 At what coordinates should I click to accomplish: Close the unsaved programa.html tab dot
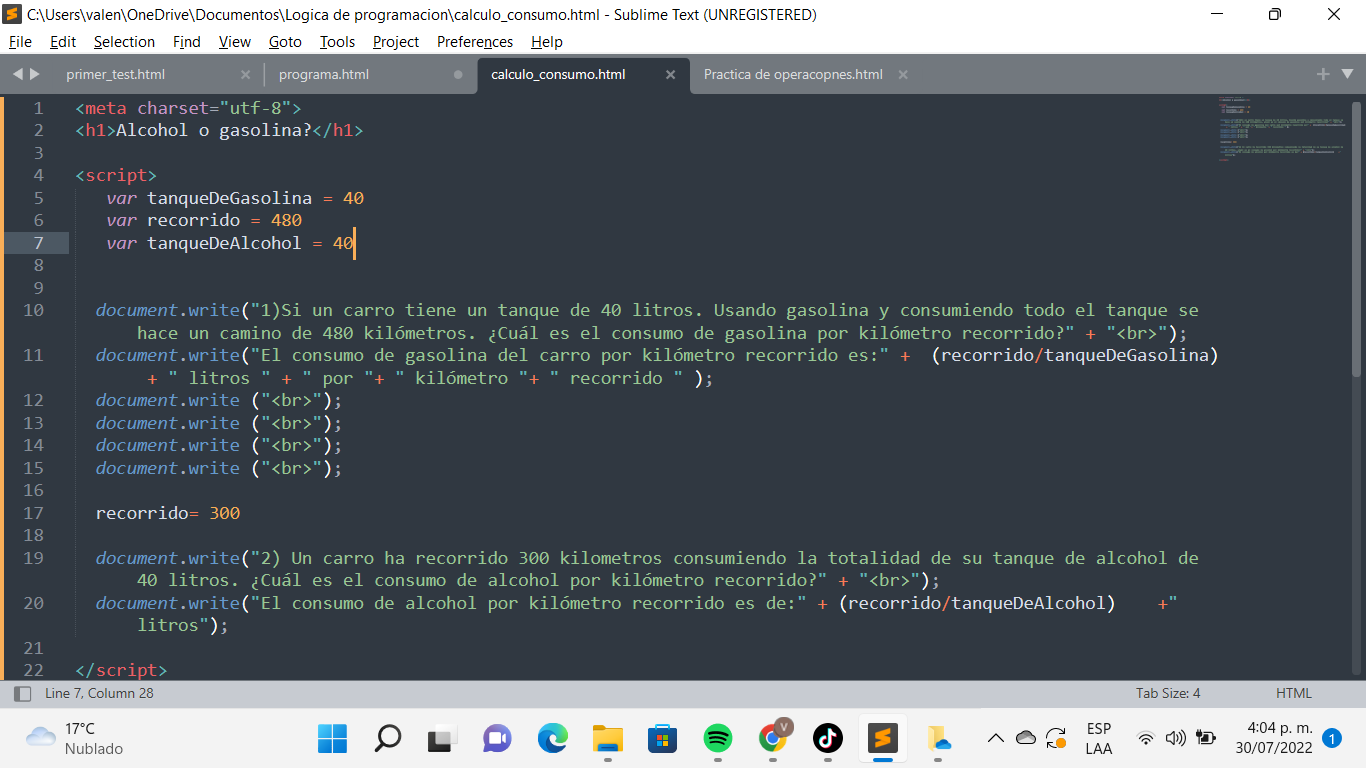458,74
